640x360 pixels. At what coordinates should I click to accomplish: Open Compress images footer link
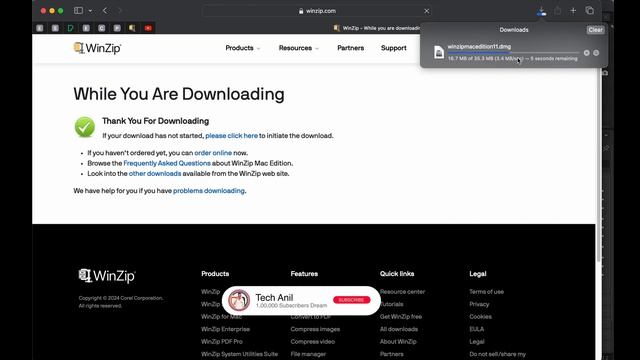click(x=315, y=329)
